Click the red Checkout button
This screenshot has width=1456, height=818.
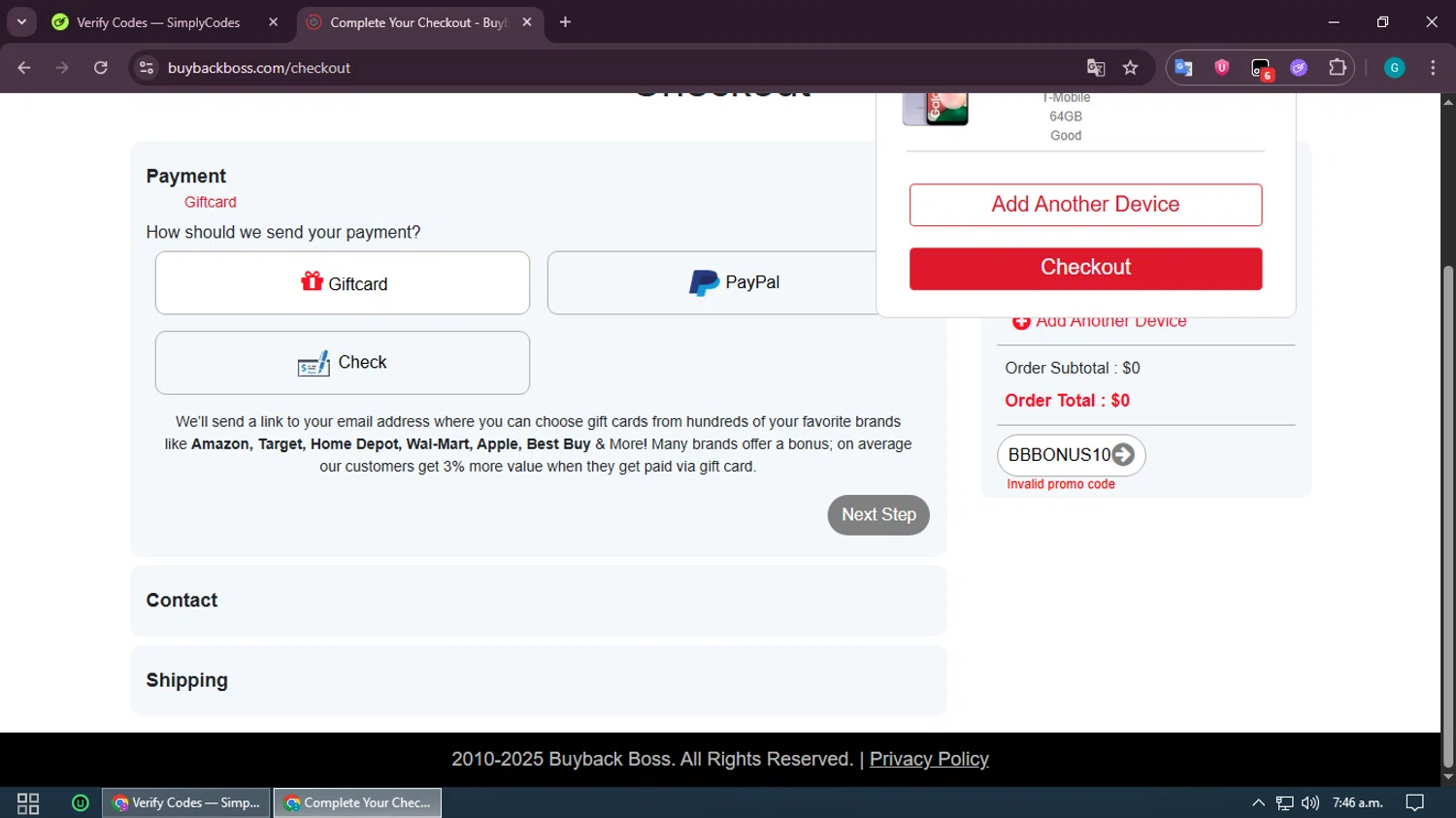pos(1085,268)
